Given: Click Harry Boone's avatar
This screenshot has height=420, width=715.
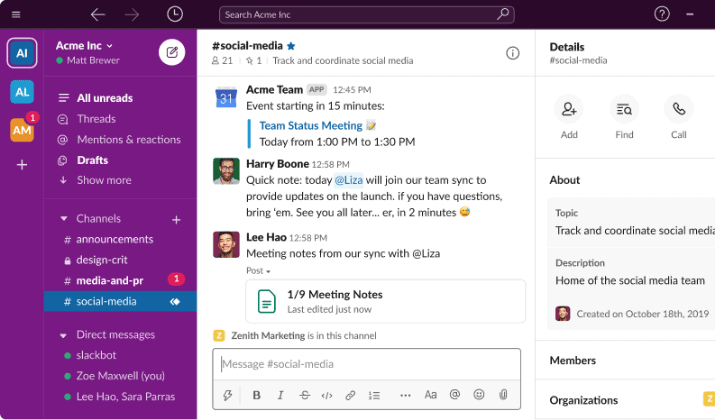Looking at the screenshot, I should (226, 171).
